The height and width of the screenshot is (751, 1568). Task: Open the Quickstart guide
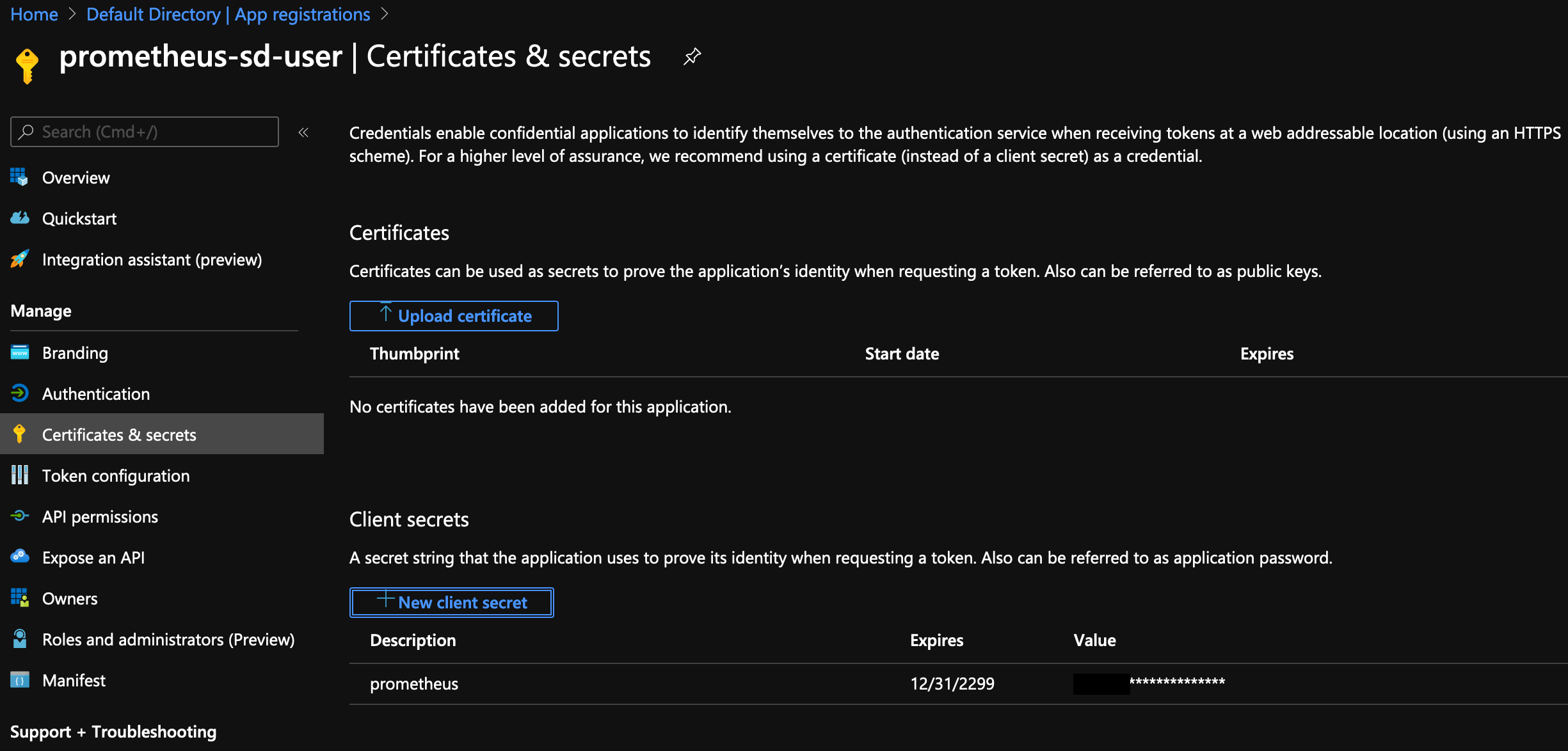coord(79,218)
